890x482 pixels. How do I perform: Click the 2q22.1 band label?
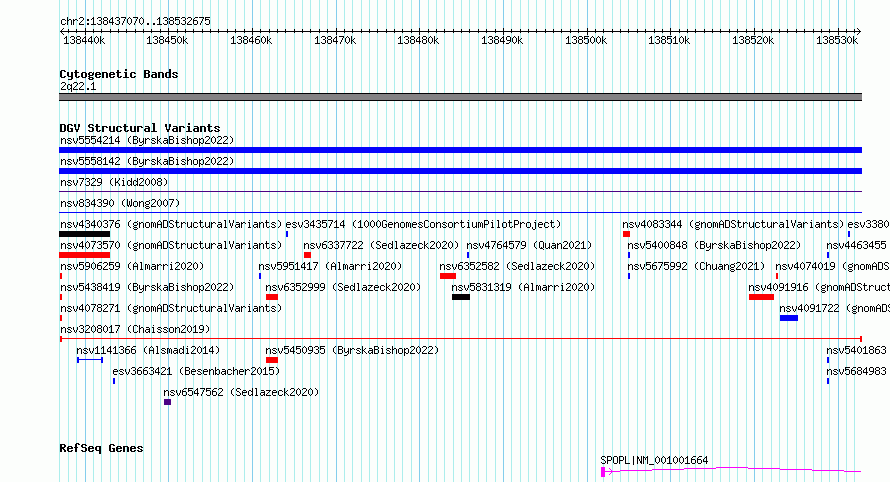click(x=78, y=86)
